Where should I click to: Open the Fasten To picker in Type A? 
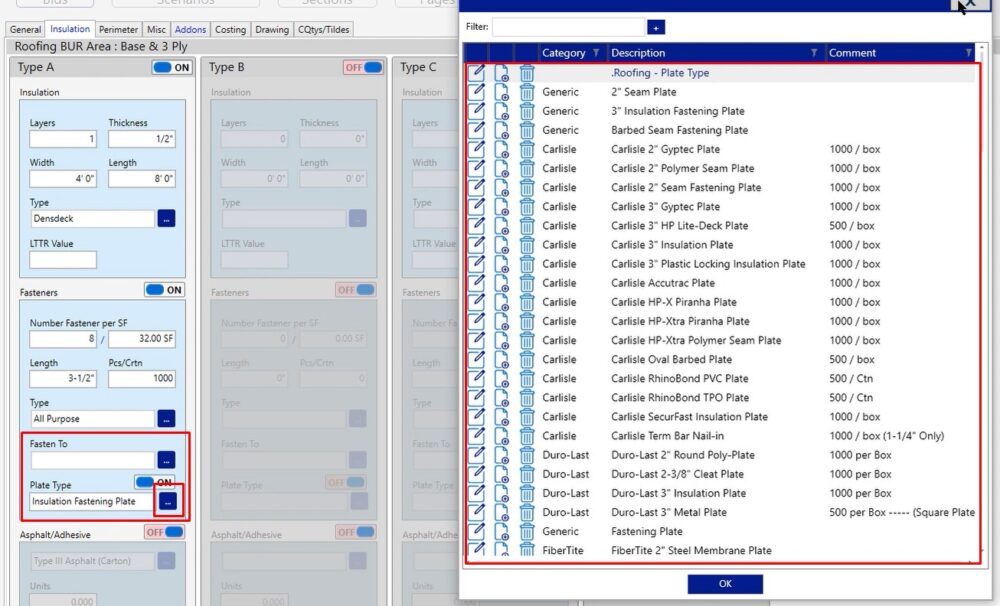[166, 460]
